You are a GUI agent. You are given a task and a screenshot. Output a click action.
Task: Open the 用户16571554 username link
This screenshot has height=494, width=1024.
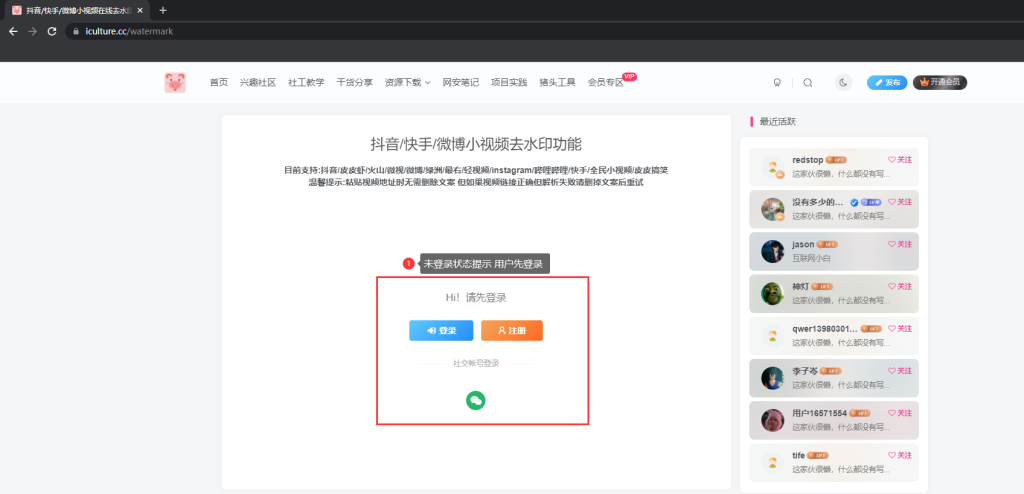point(820,413)
